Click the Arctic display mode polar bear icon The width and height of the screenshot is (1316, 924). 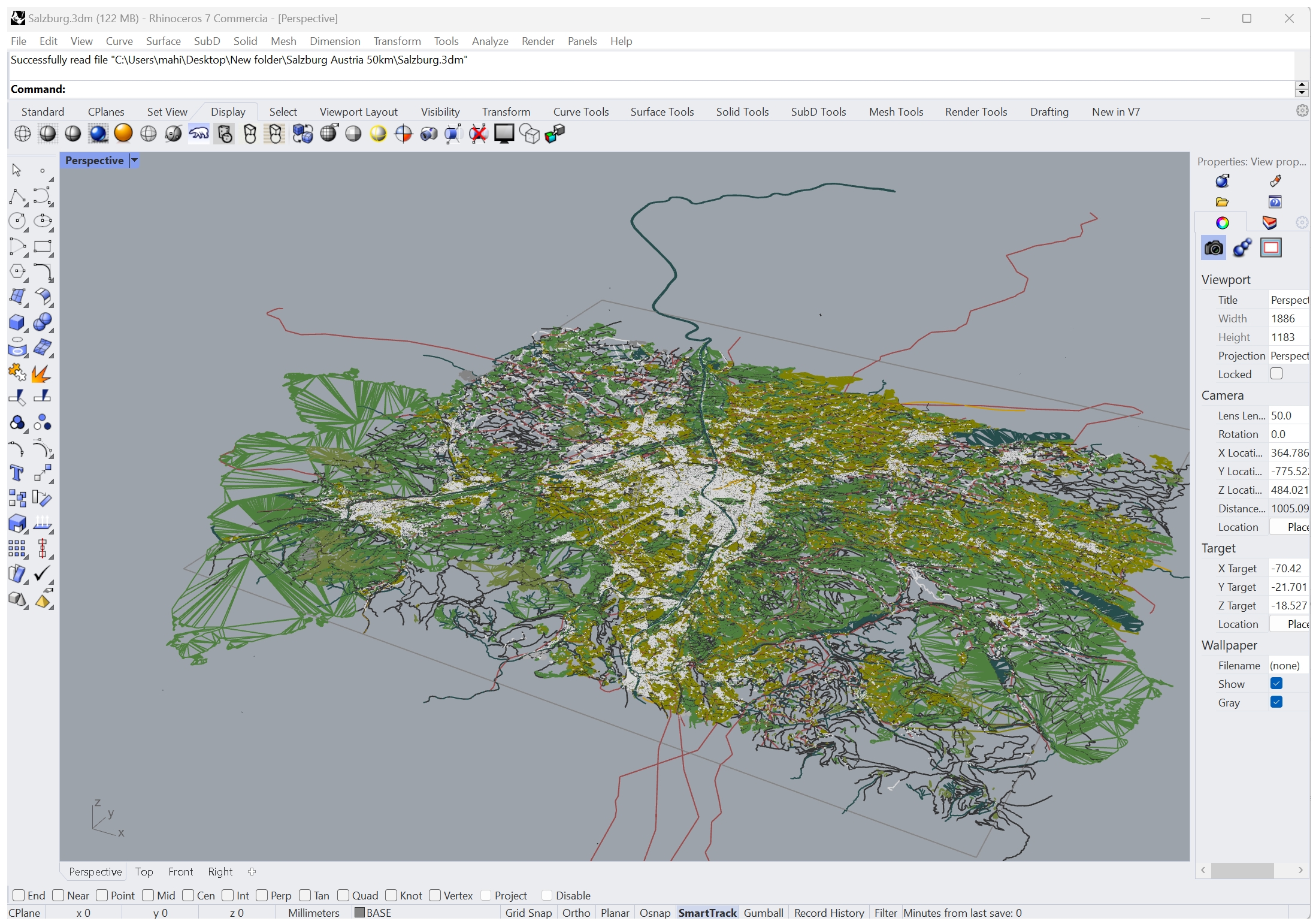[199, 134]
